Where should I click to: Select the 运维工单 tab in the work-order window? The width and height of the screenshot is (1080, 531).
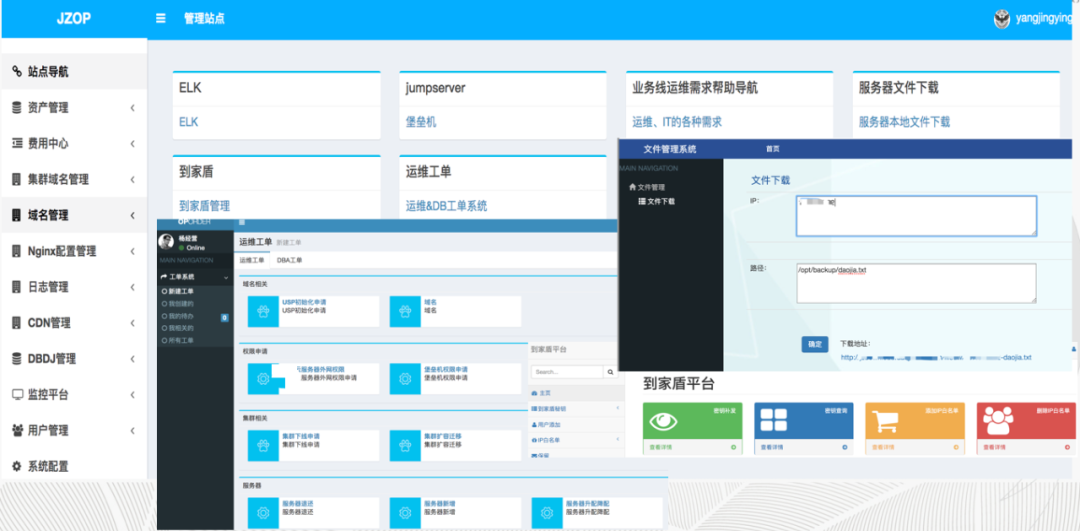(251, 260)
